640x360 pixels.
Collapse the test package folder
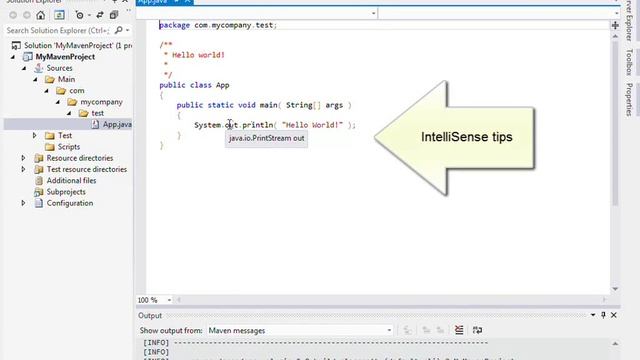click(69, 113)
